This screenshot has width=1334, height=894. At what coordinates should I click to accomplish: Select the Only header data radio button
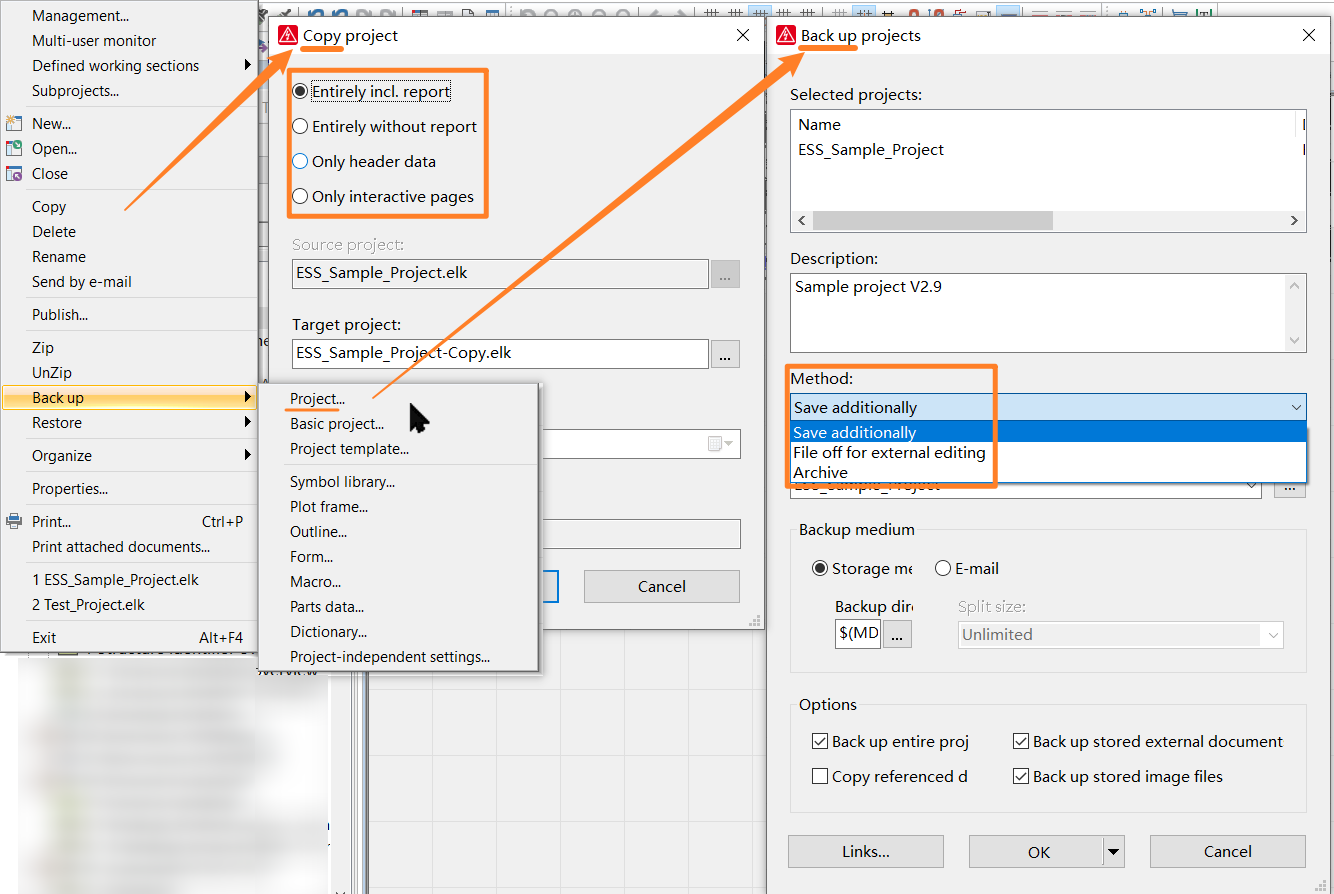(x=300, y=162)
